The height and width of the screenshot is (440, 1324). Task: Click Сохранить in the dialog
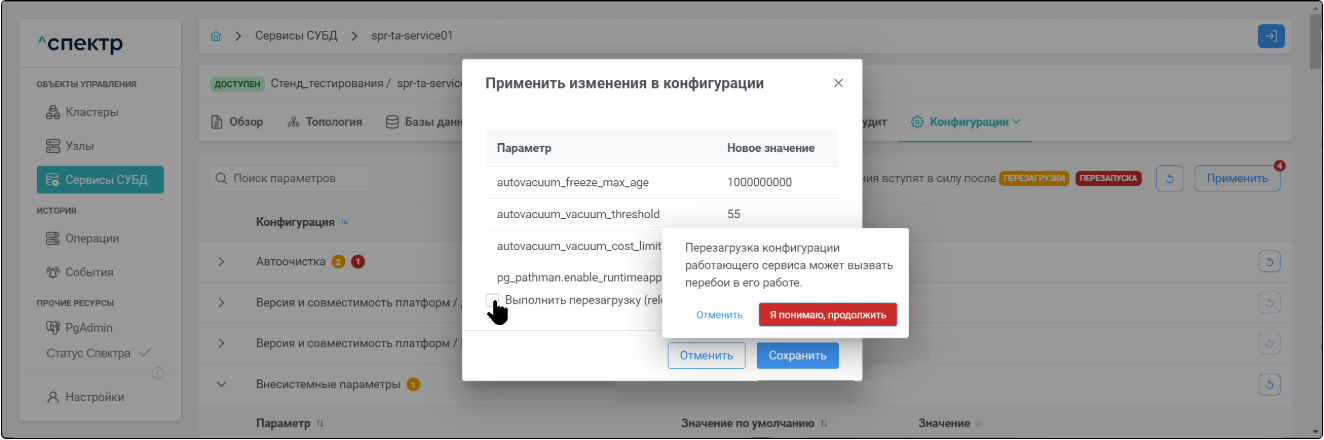(798, 355)
